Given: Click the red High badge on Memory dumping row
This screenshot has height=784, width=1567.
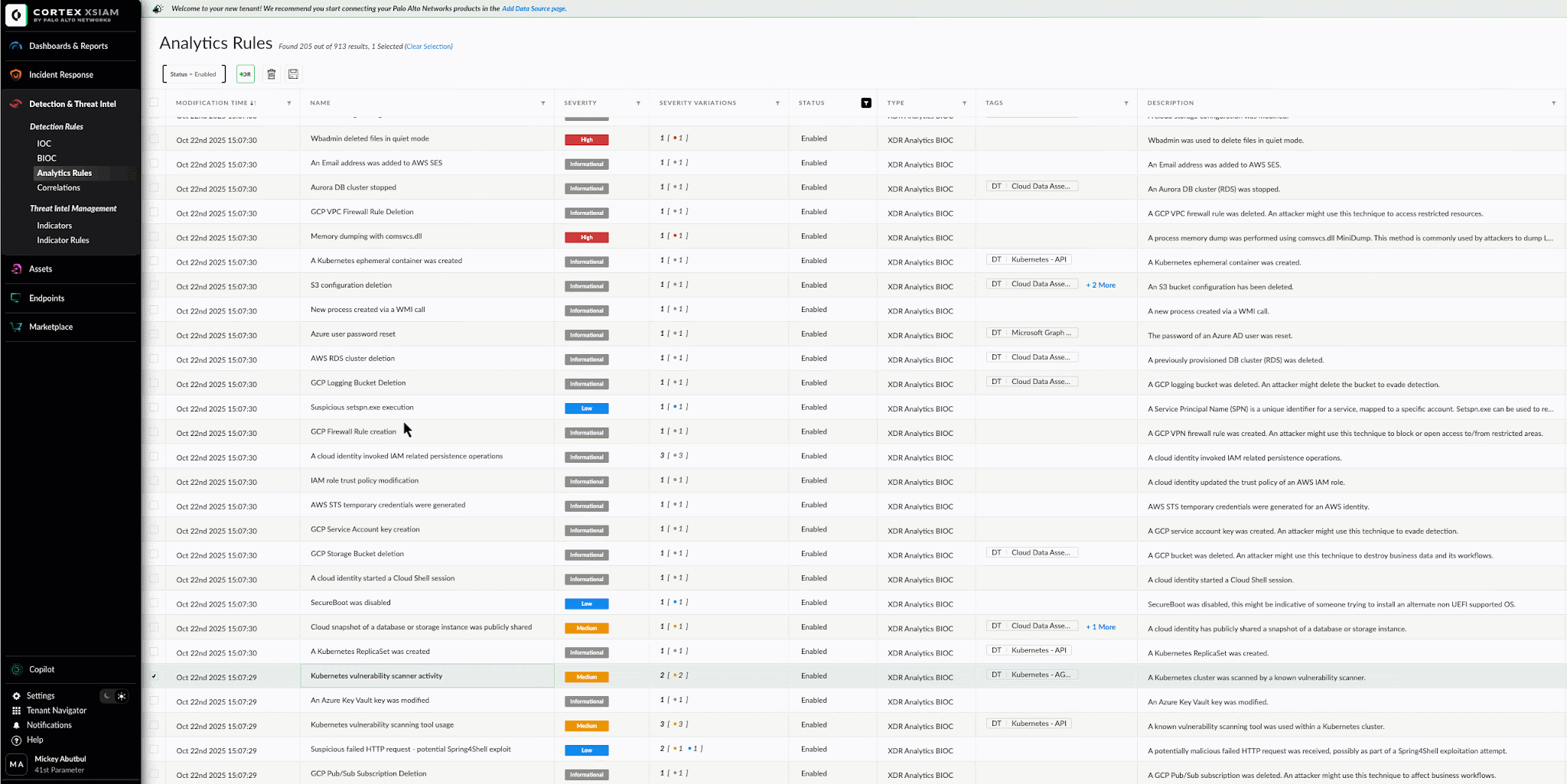Looking at the screenshot, I should point(586,237).
